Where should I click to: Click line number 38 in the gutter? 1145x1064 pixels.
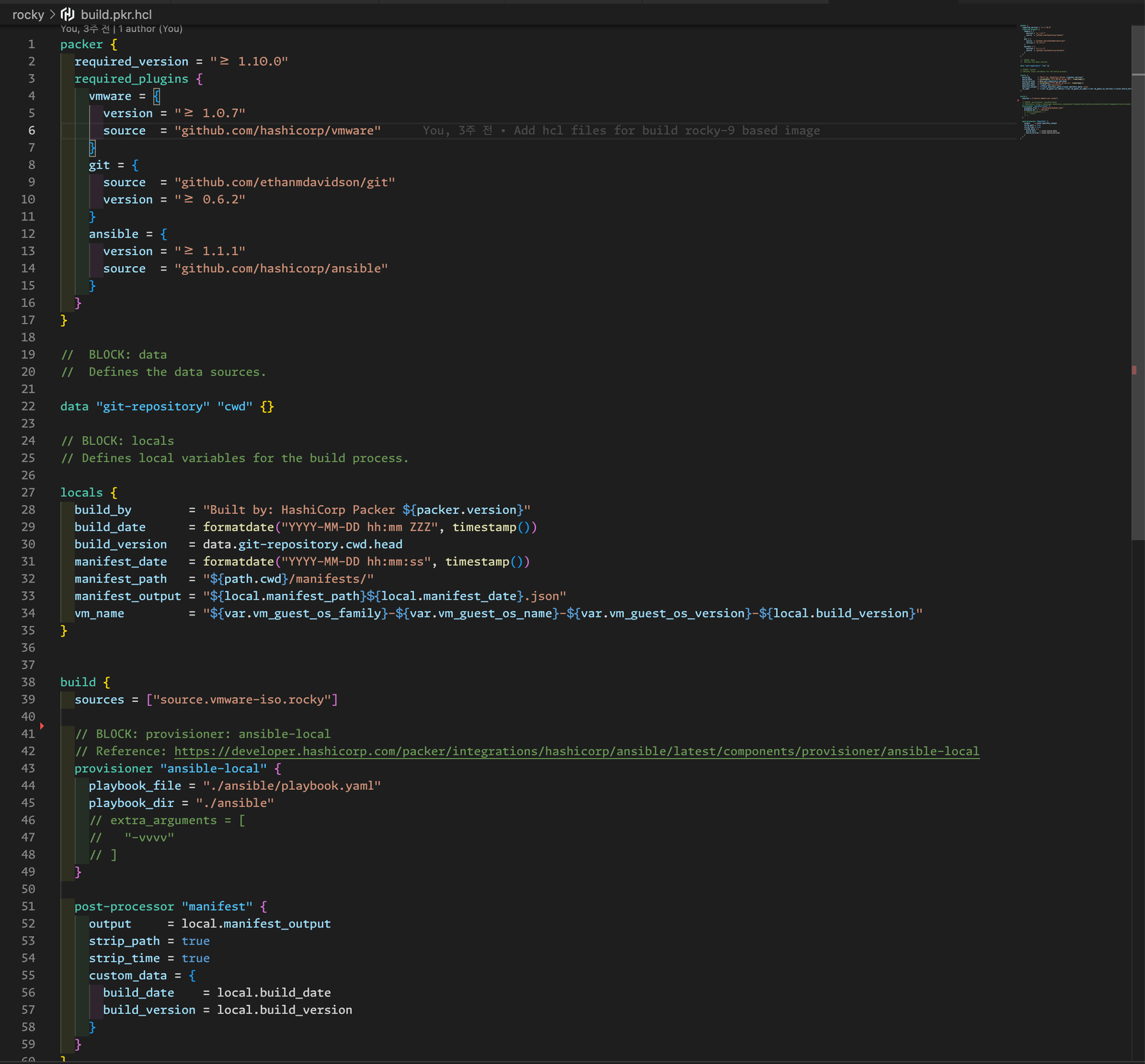tap(28, 682)
